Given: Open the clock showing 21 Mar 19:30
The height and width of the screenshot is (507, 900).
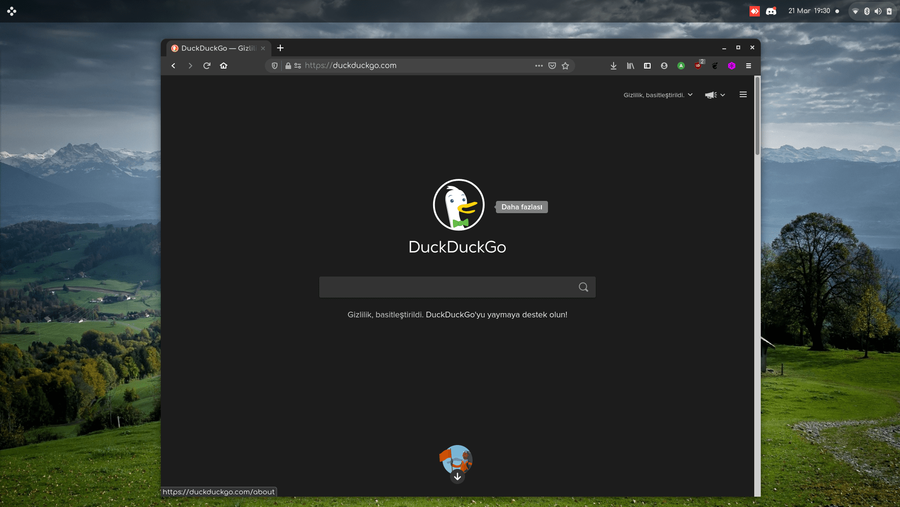Looking at the screenshot, I should pyautogui.click(x=809, y=11).
